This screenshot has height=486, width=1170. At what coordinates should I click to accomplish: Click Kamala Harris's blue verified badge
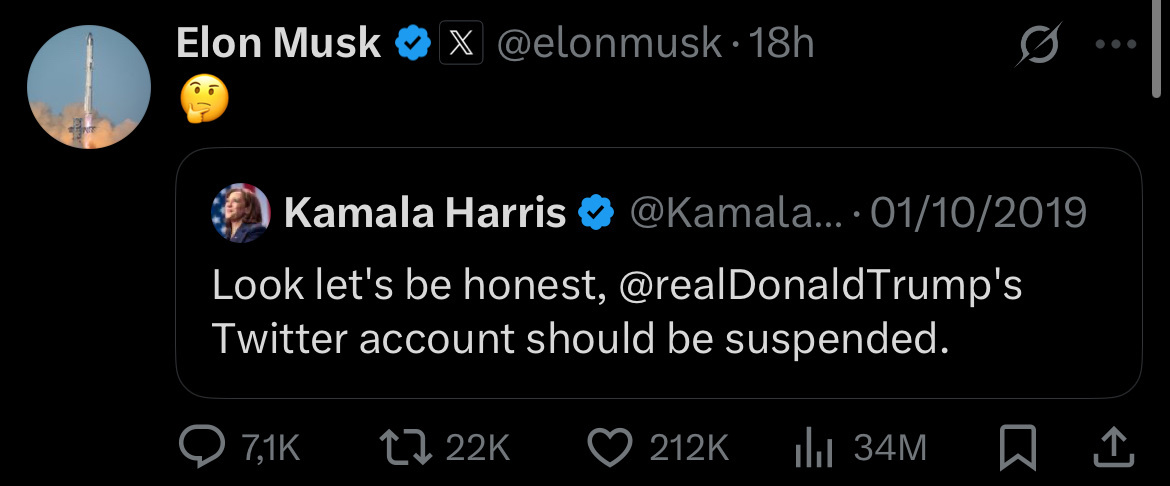597,213
